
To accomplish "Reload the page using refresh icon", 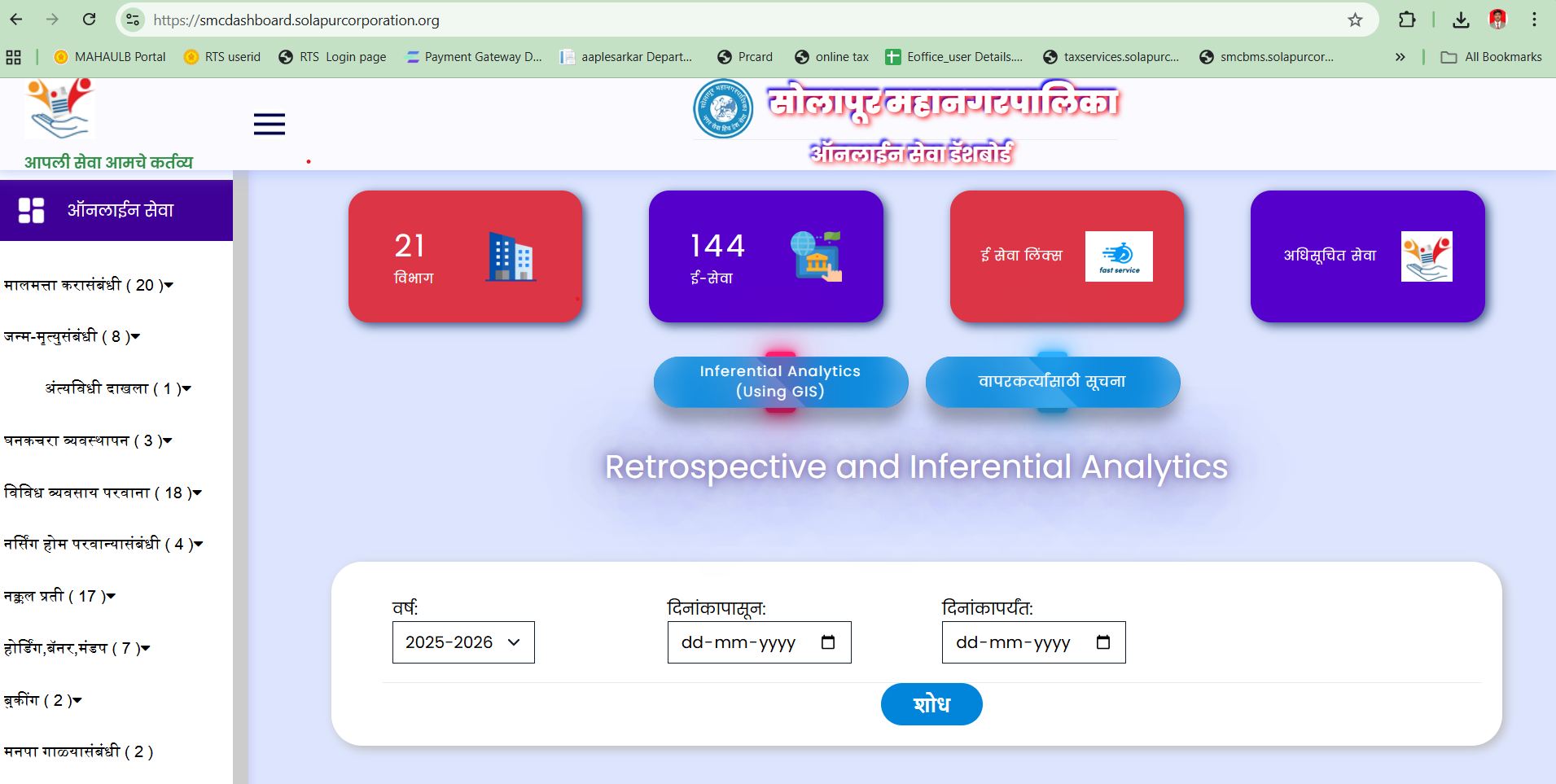I will [x=90, y=20].
